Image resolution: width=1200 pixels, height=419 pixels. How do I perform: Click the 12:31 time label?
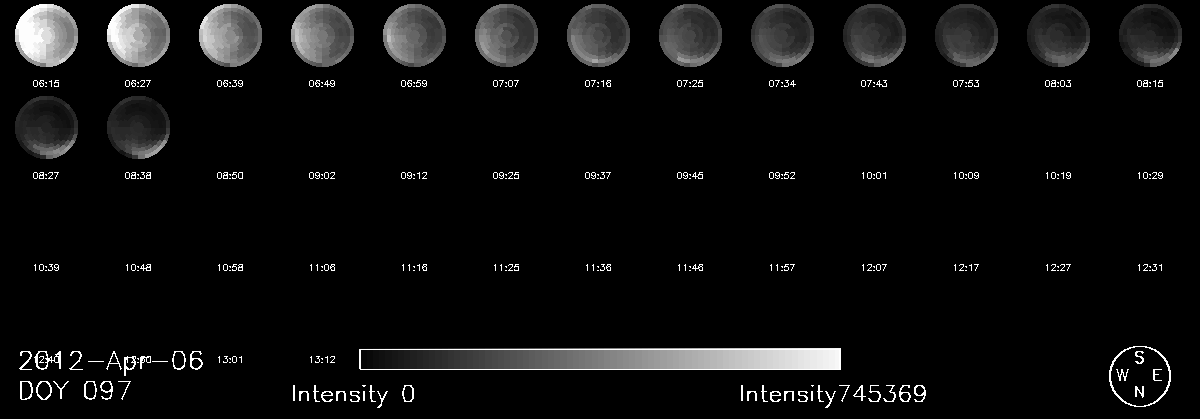[1150, 268]
